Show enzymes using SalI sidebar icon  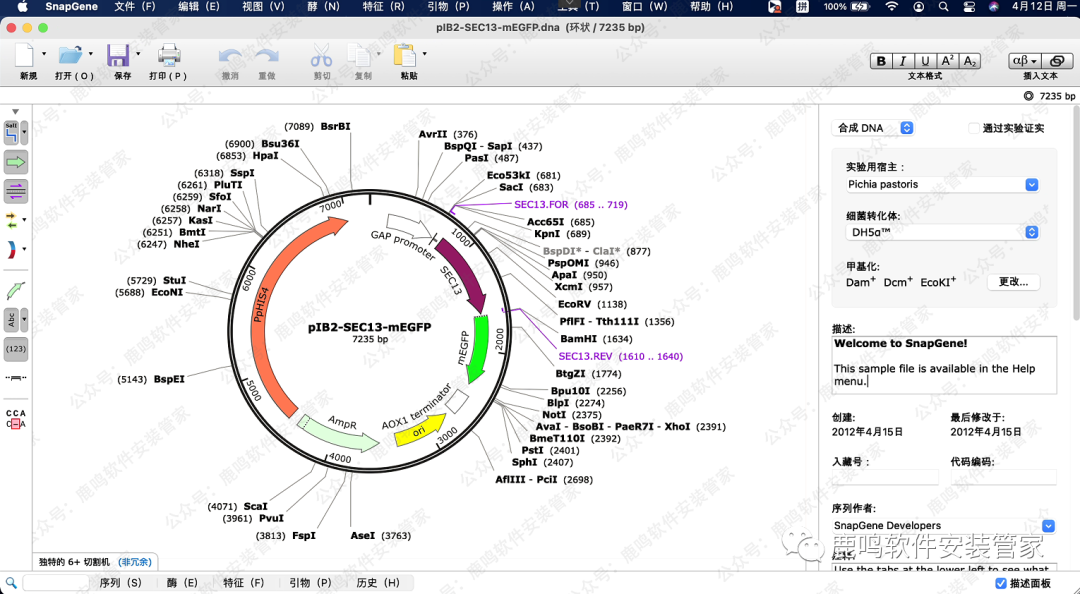pos(12,131)
